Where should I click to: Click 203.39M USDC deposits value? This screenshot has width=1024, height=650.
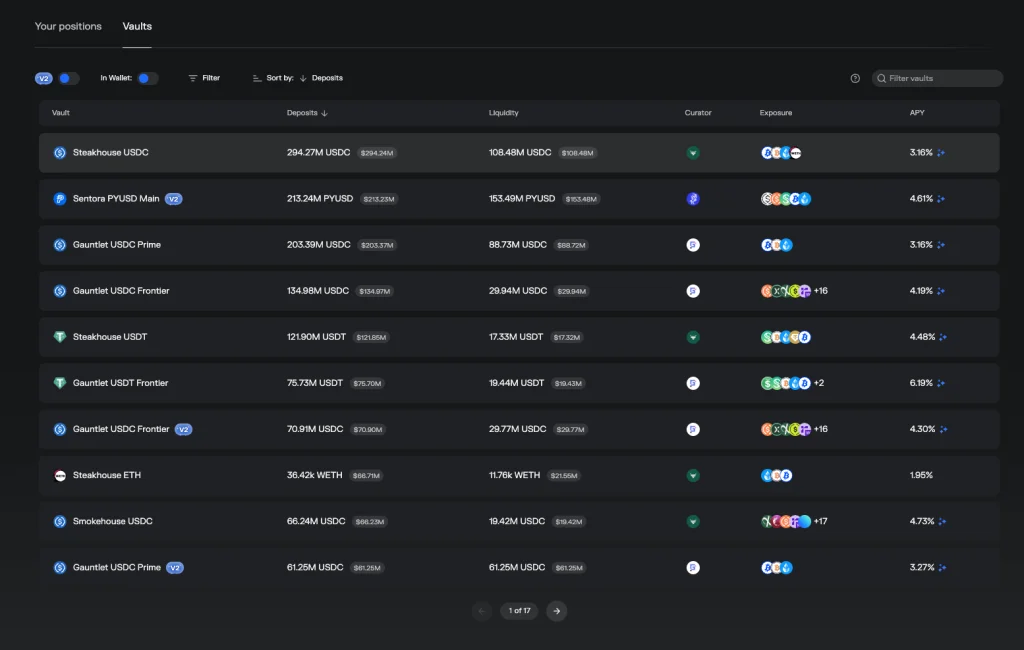[319, 244]
